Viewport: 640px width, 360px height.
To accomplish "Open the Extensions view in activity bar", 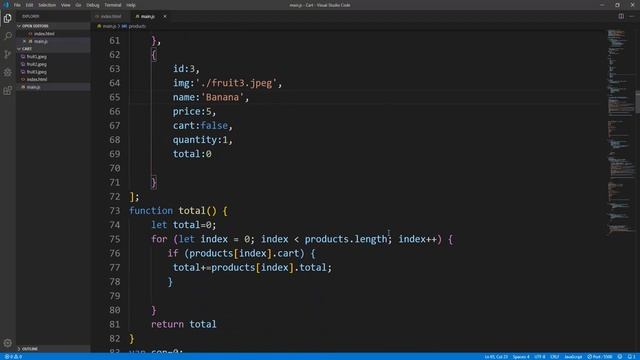I will click(7, 90).
